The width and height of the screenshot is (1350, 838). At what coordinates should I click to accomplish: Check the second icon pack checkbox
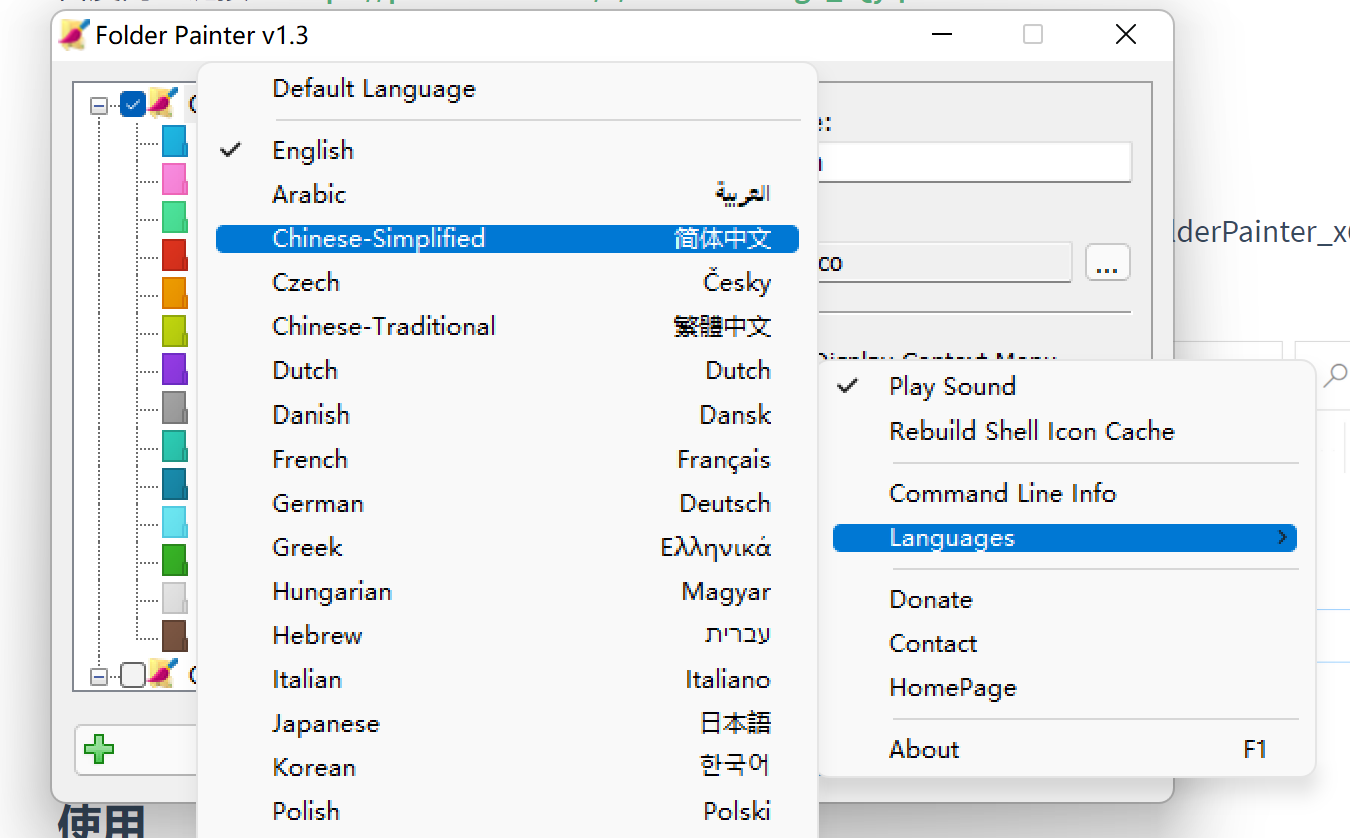(x=132, y=676)
